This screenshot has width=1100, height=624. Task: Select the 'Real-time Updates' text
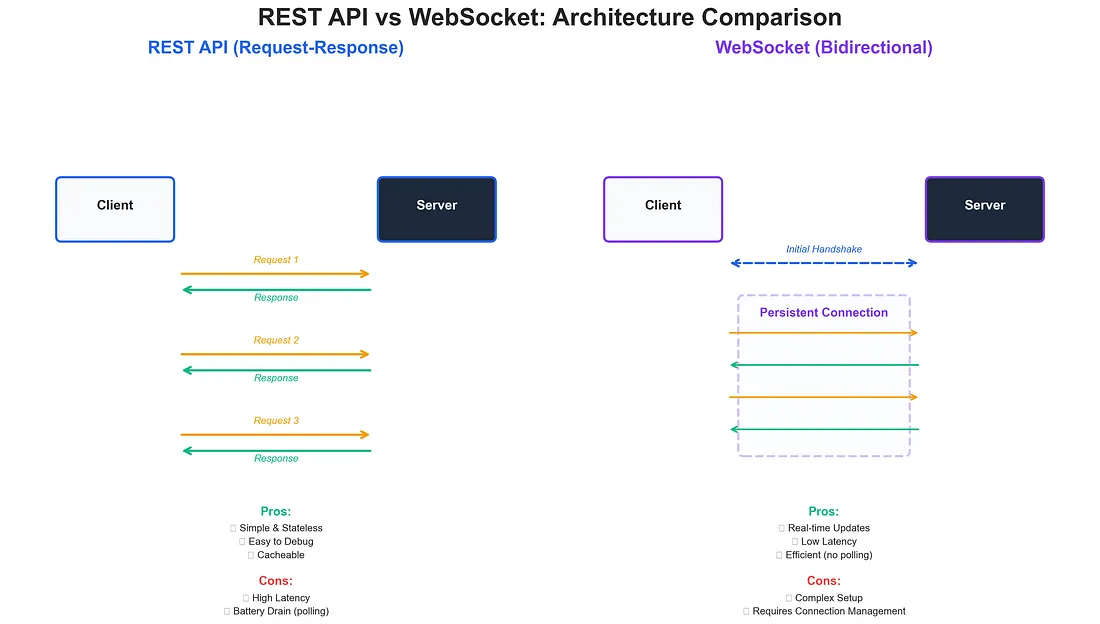pyautogui.click(x=828, y=528)
